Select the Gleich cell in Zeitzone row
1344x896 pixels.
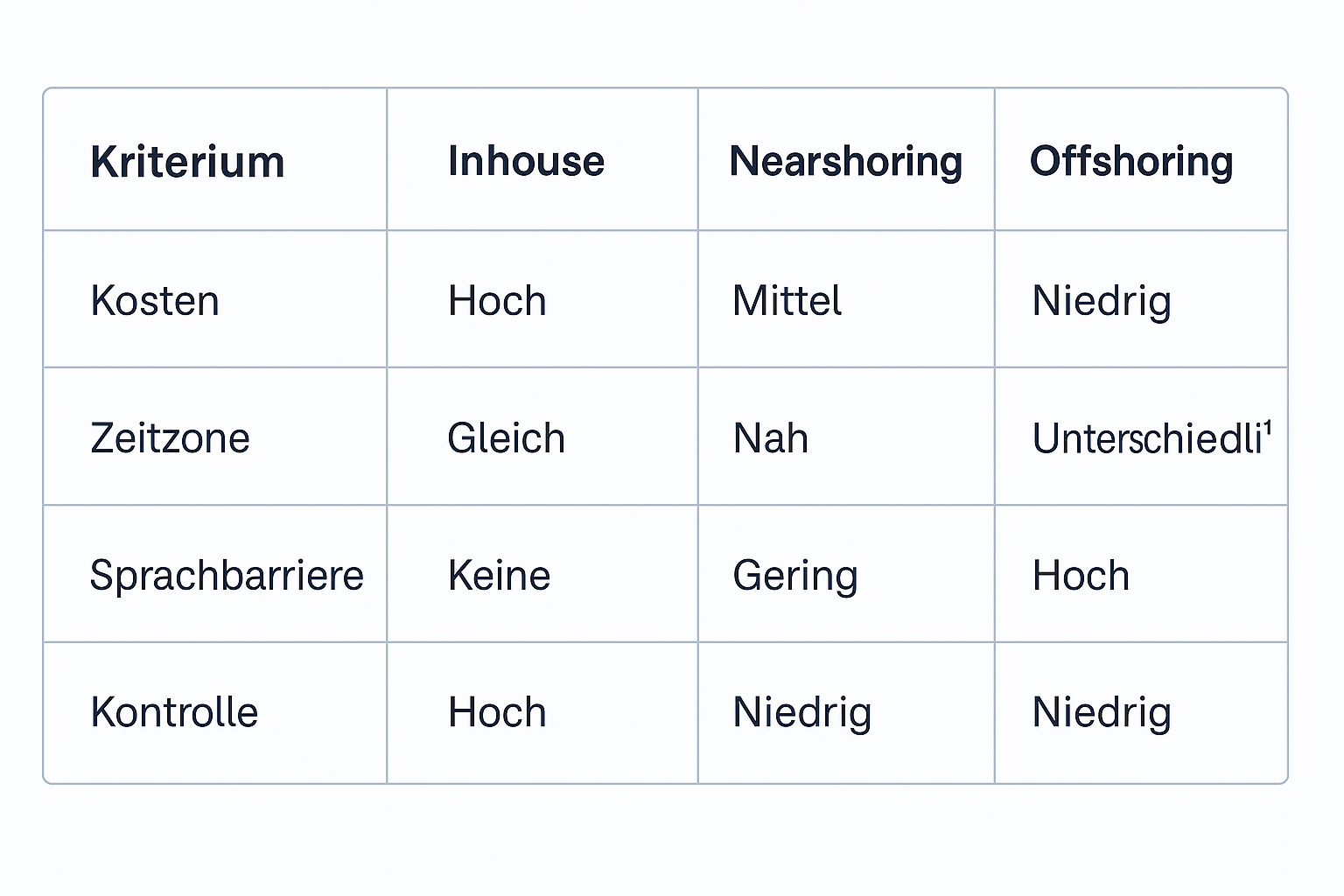coord(506,438)
